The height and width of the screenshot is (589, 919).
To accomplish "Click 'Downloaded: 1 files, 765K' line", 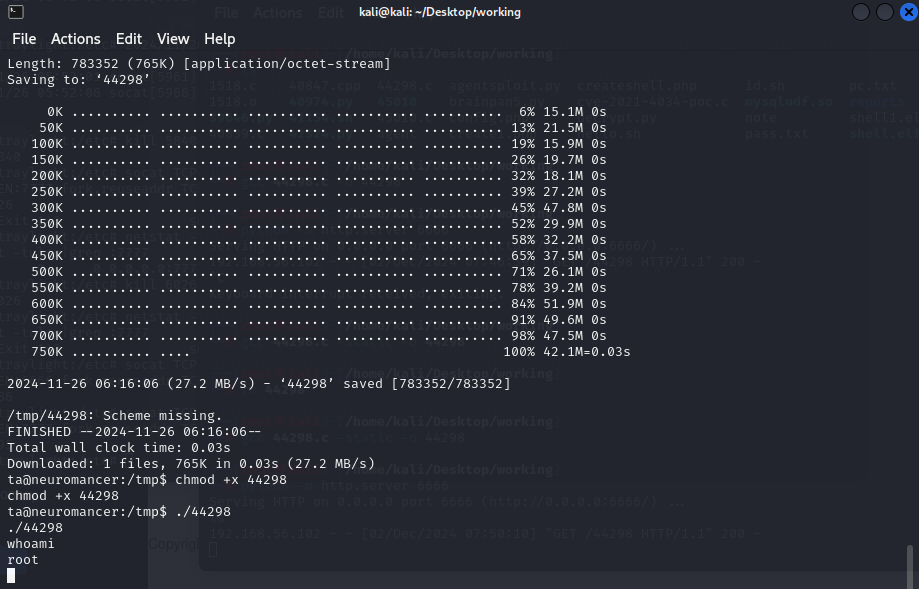I will point(191,464).
